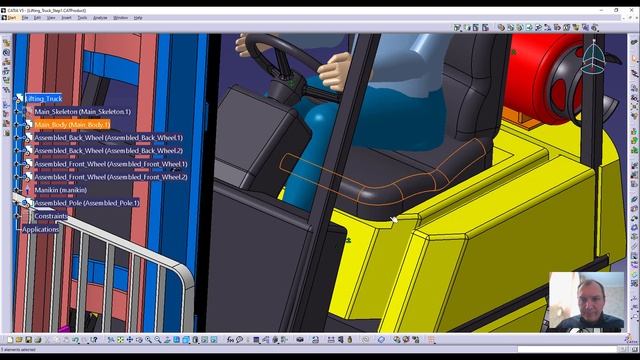Viewport: 640px width, 360px height.
Task: Click the top icon in left vertical toolbar
Action: [6, 42]
